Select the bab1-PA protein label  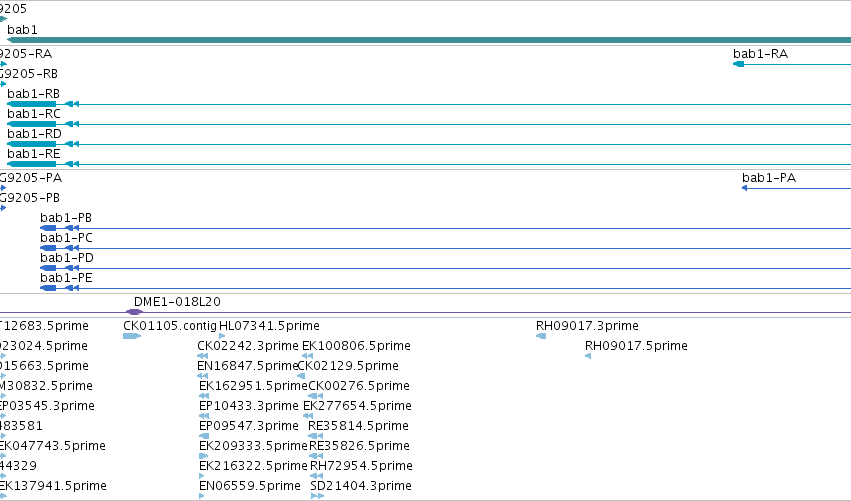(x=769, y=178)
